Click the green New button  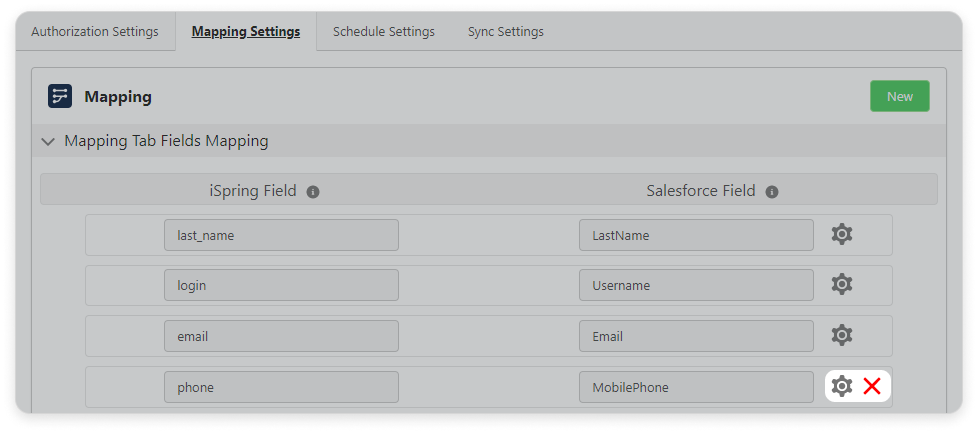[899, 96]
